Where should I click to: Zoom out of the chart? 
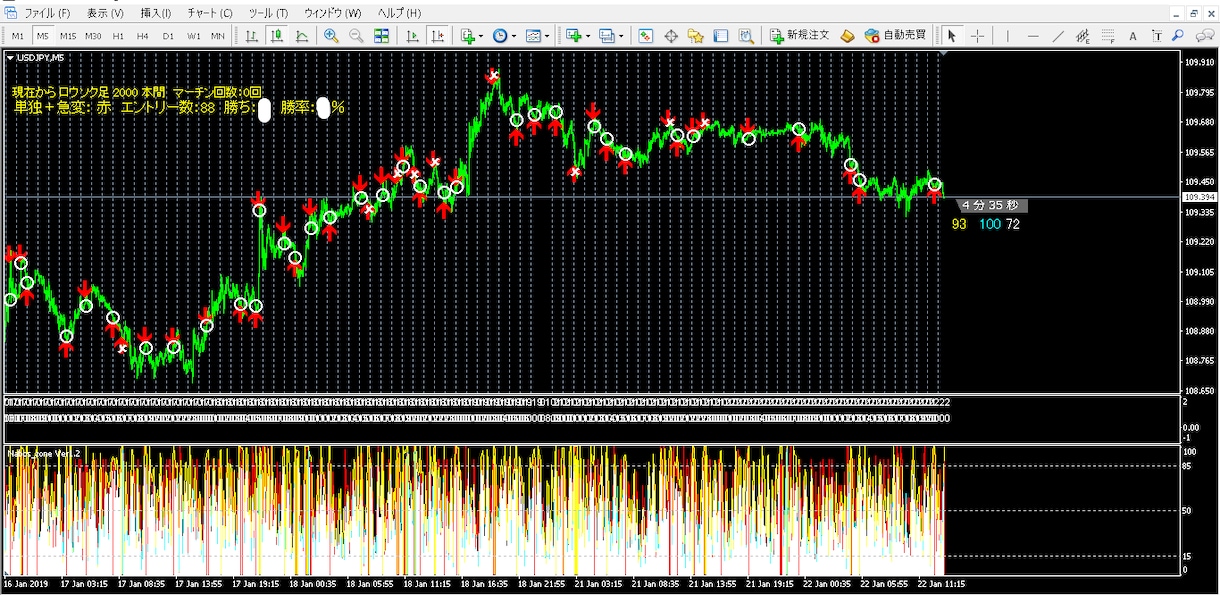click(356, 36)
